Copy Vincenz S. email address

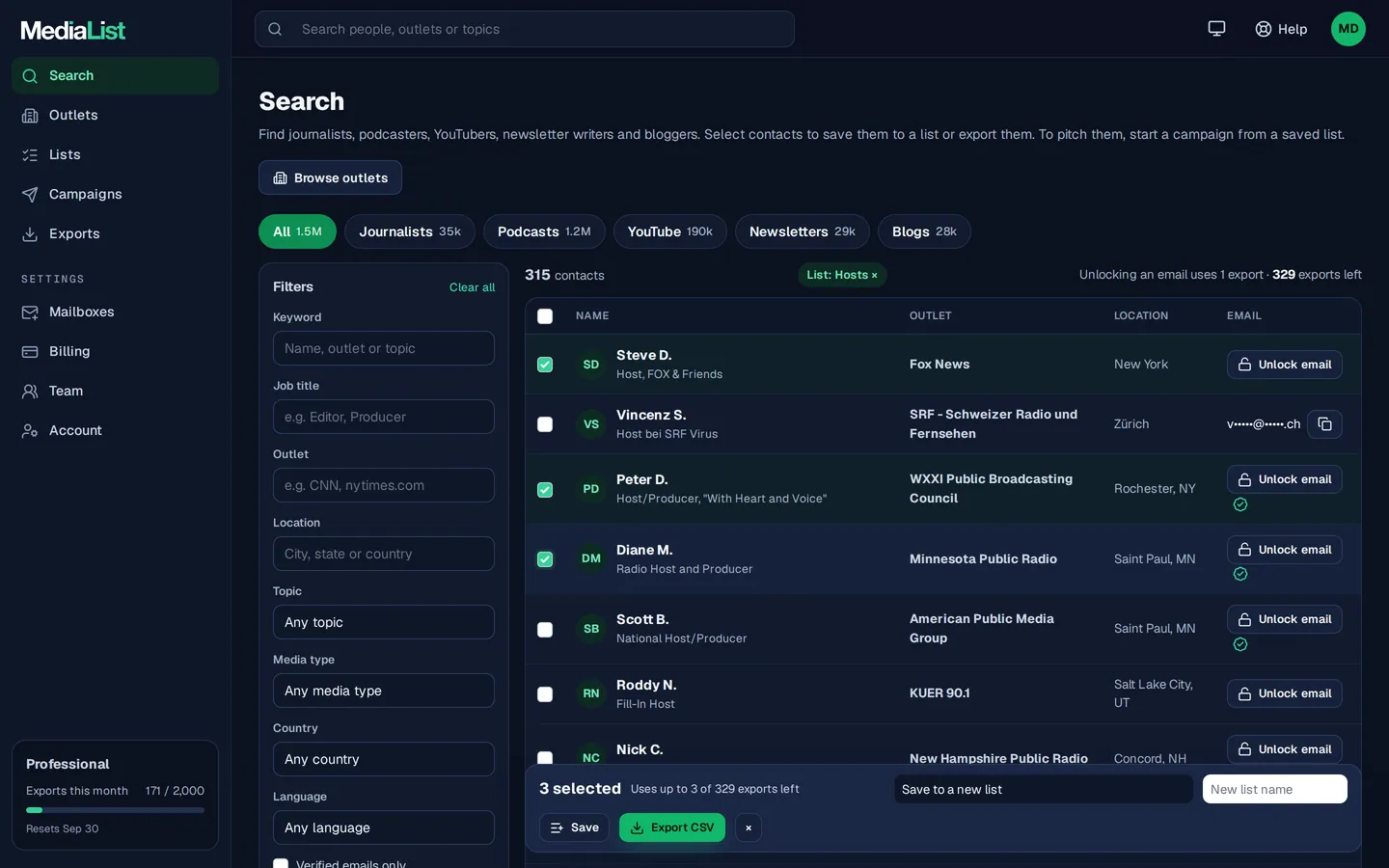tap(1324, 424)
